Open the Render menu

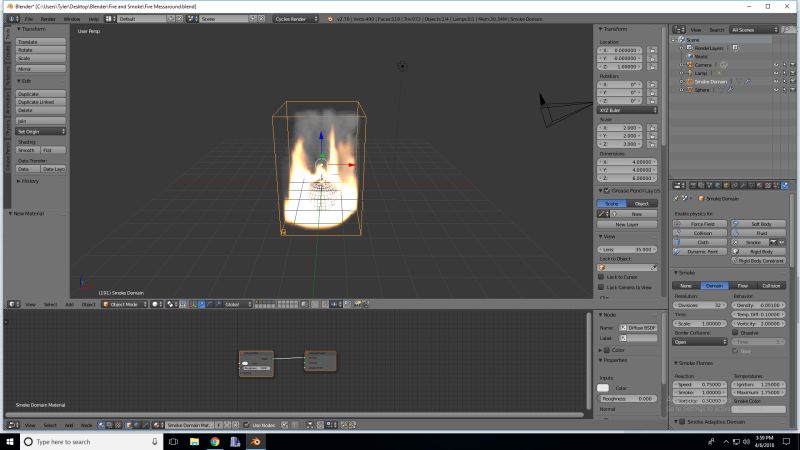coord(48,19)
